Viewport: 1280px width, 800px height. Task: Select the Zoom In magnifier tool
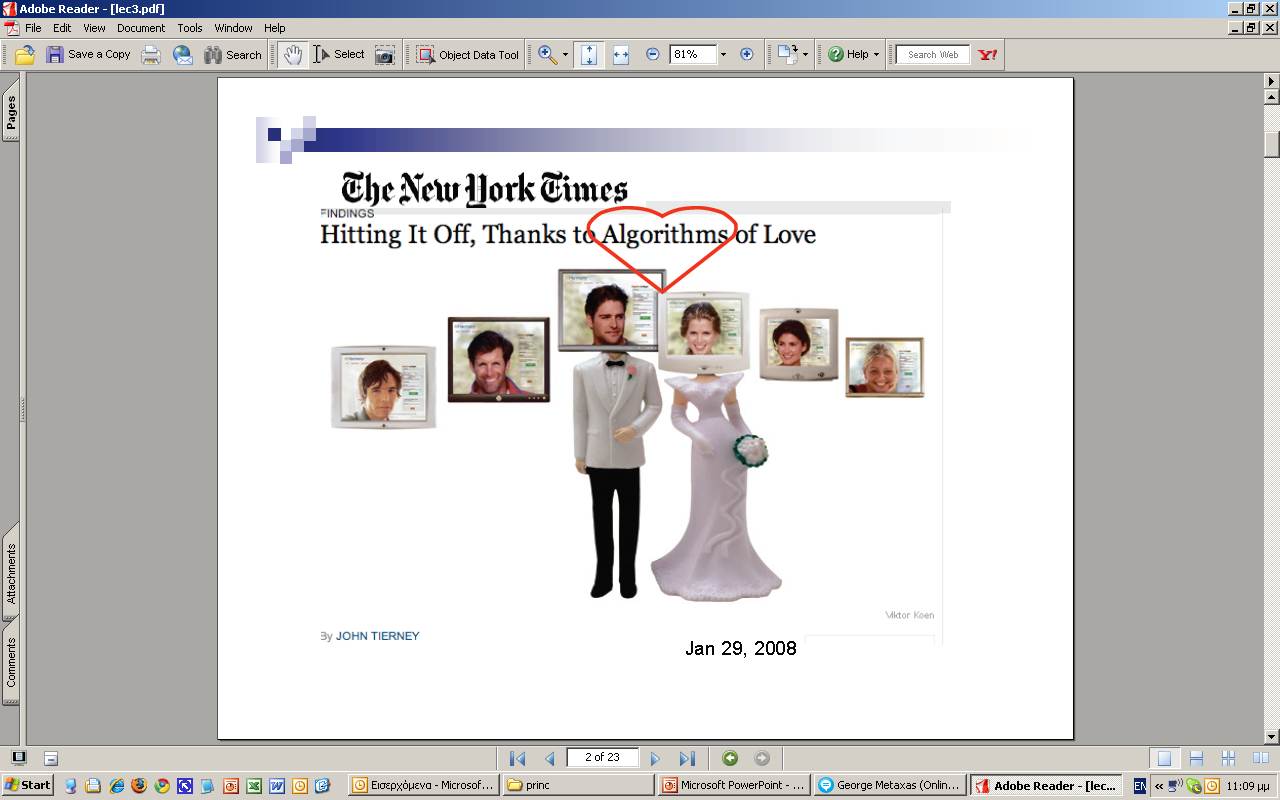(547, 55)
